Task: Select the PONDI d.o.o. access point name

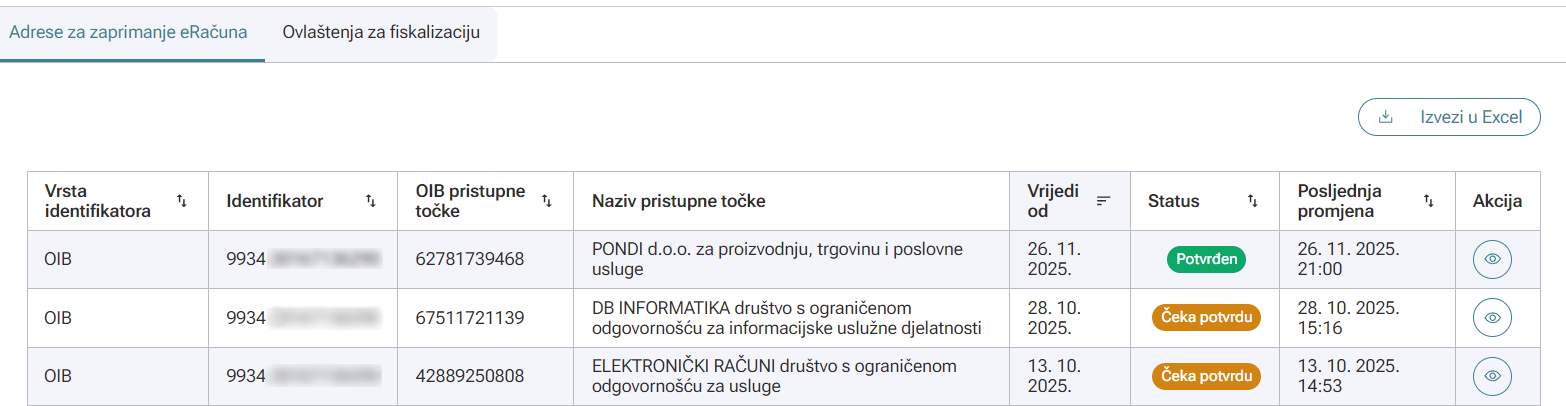Action: pos(776,259)
